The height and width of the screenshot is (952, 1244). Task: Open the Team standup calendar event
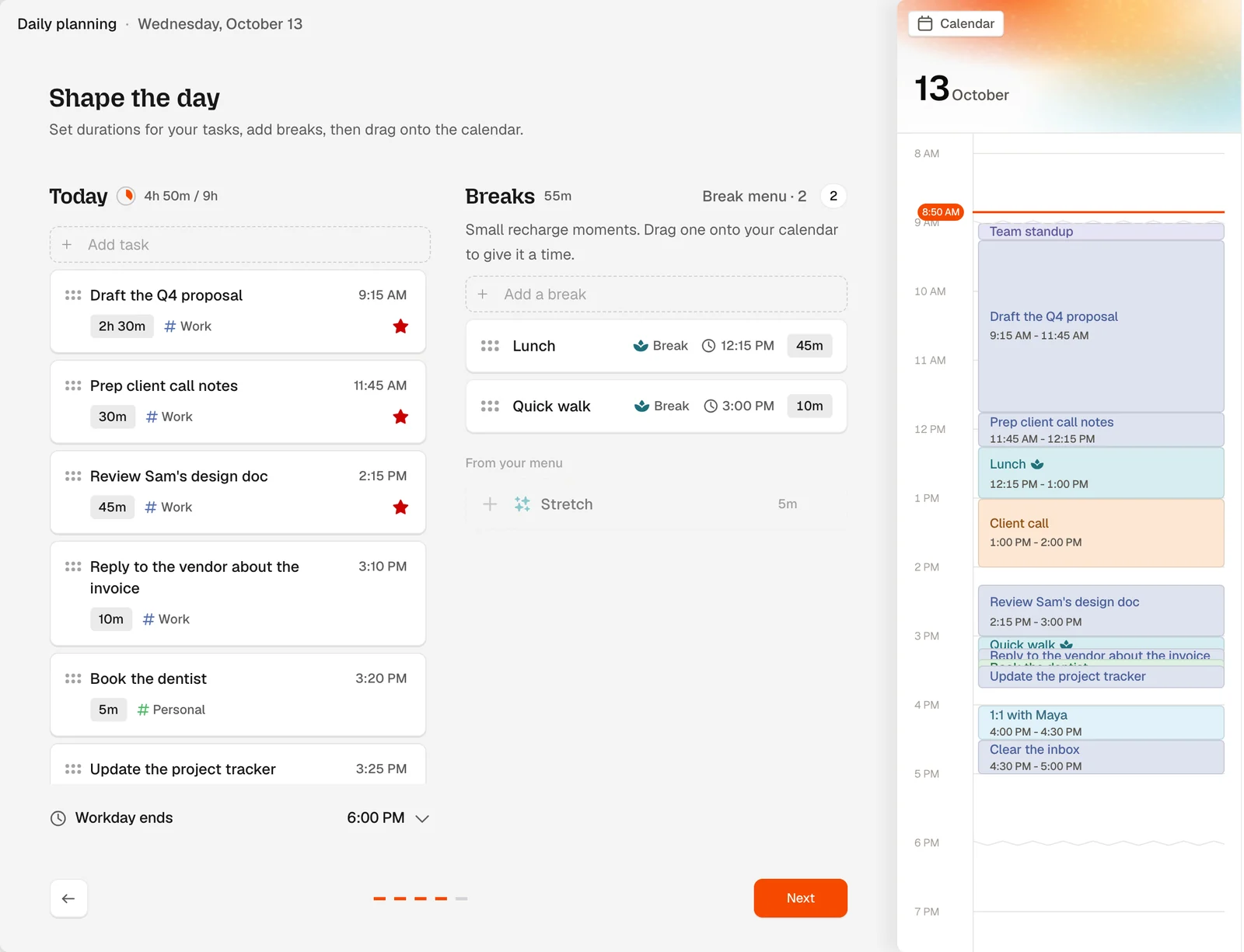1101,232
